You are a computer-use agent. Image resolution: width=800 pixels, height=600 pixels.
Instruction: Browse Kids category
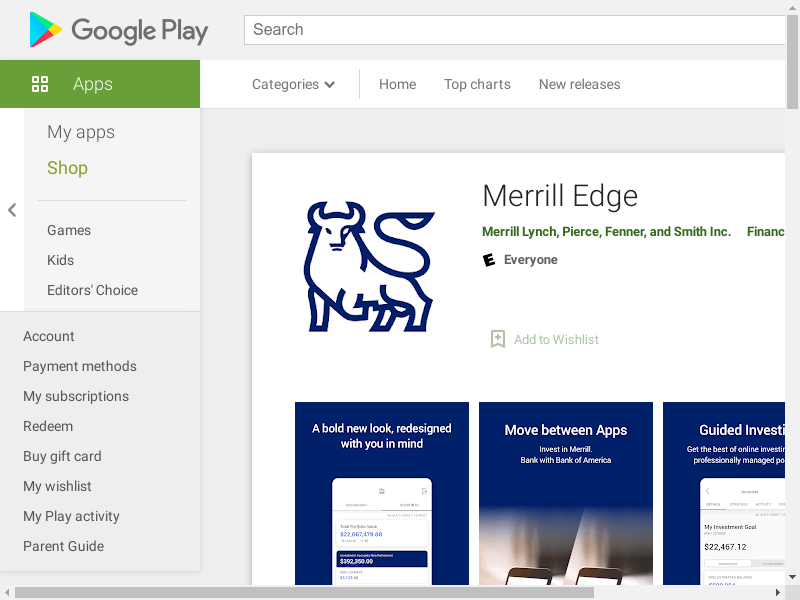pyautogui.click(x=60, y=260)
